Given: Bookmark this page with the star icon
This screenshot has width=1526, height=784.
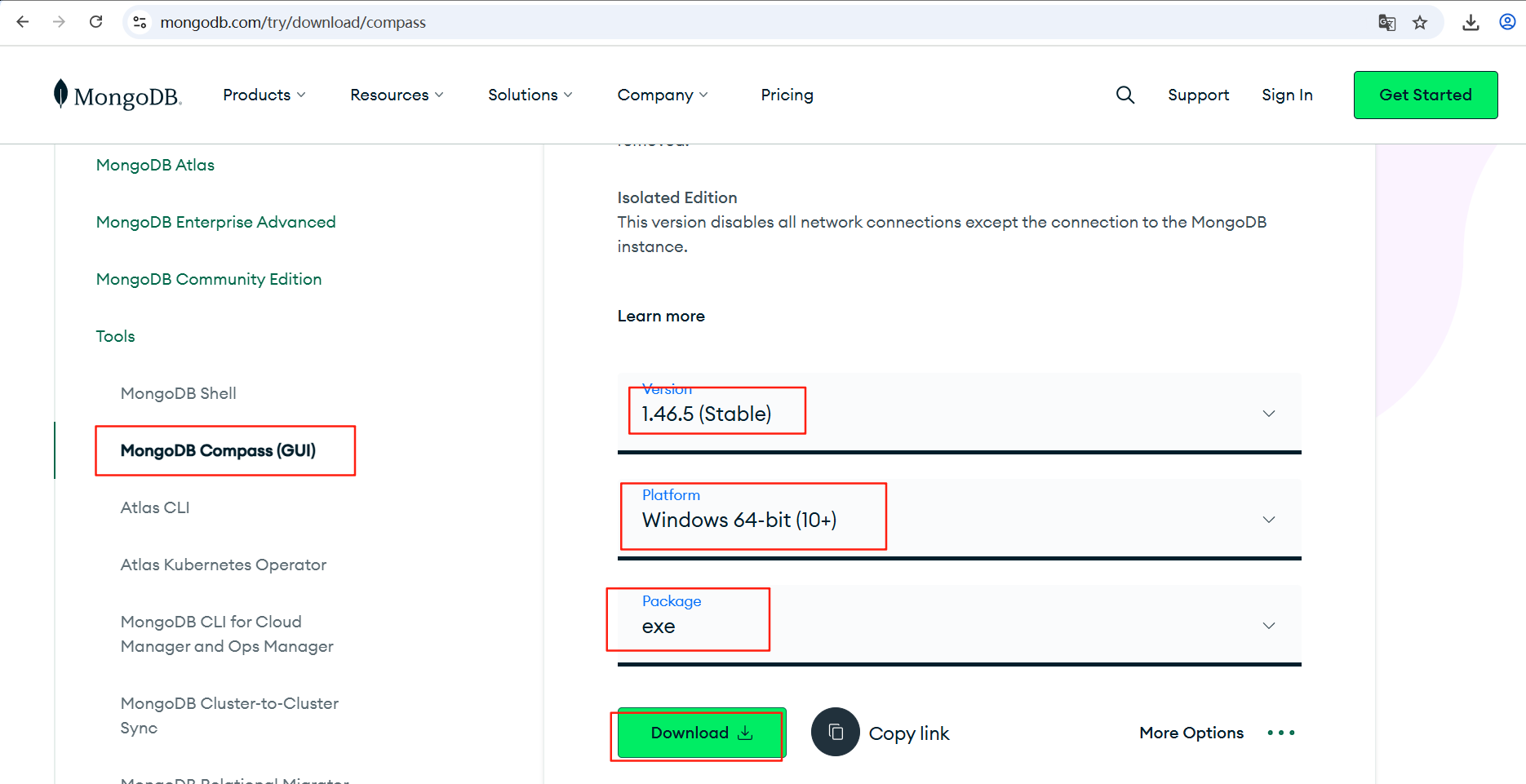Looking at the screenshot, I should [x=1420, y=22].
